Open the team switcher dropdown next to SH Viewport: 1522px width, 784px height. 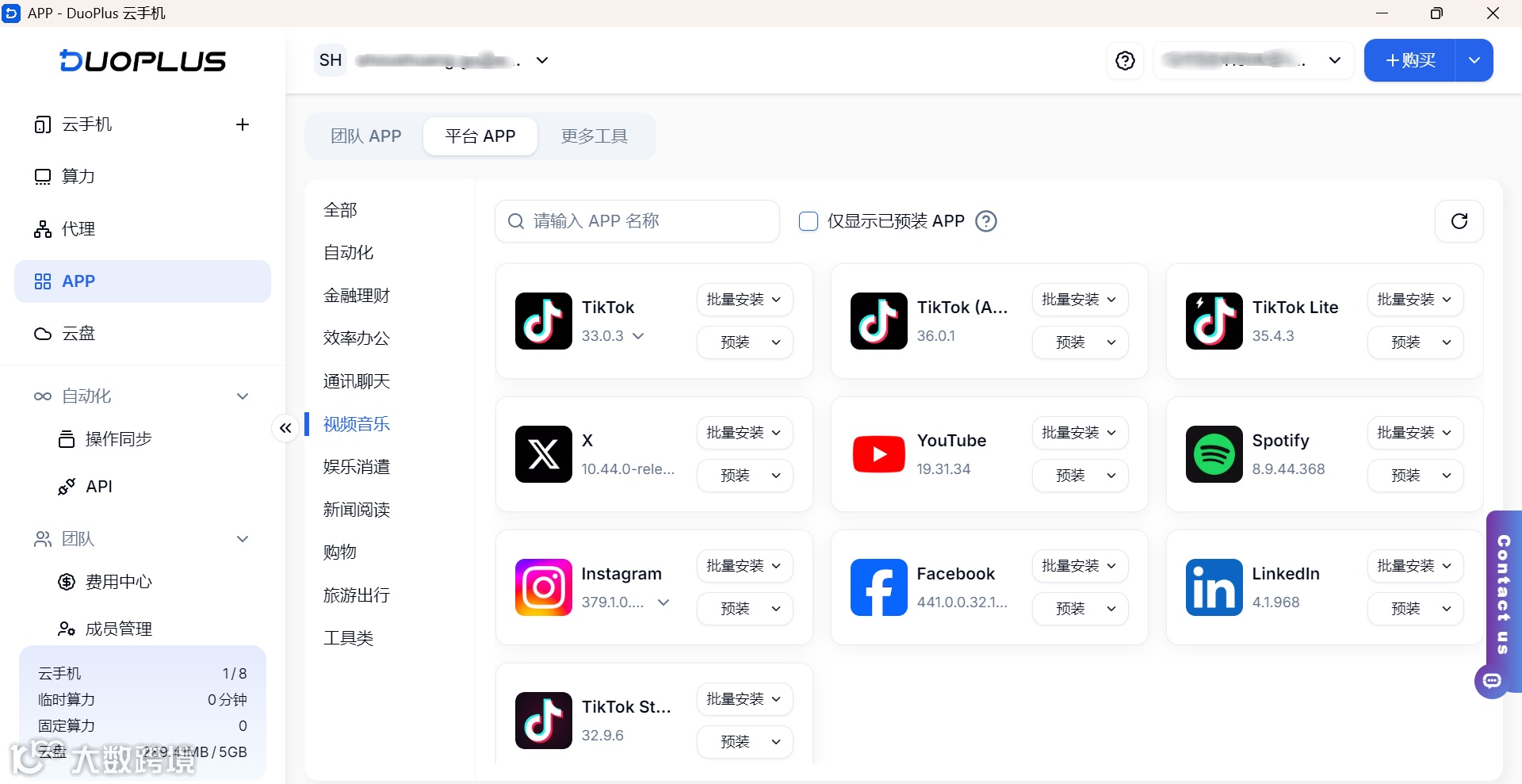point(542,60)
